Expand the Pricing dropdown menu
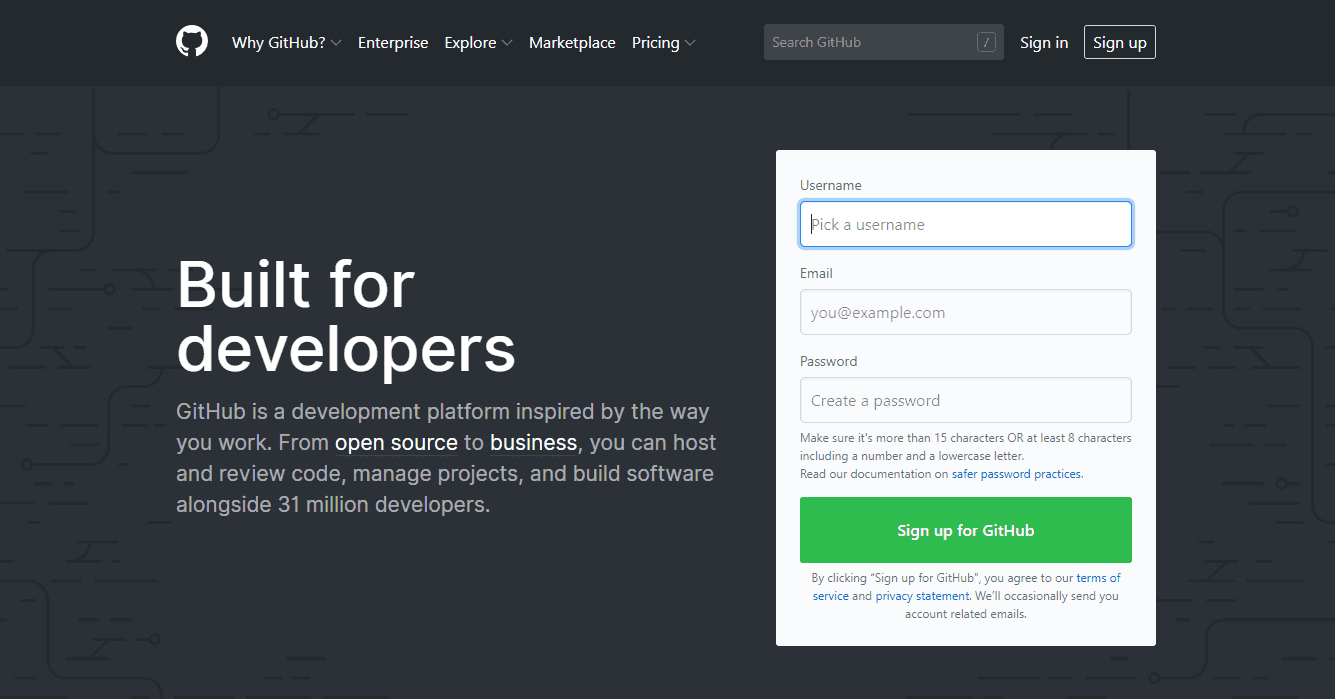1335x699 pixels. (x=663, y=42)
